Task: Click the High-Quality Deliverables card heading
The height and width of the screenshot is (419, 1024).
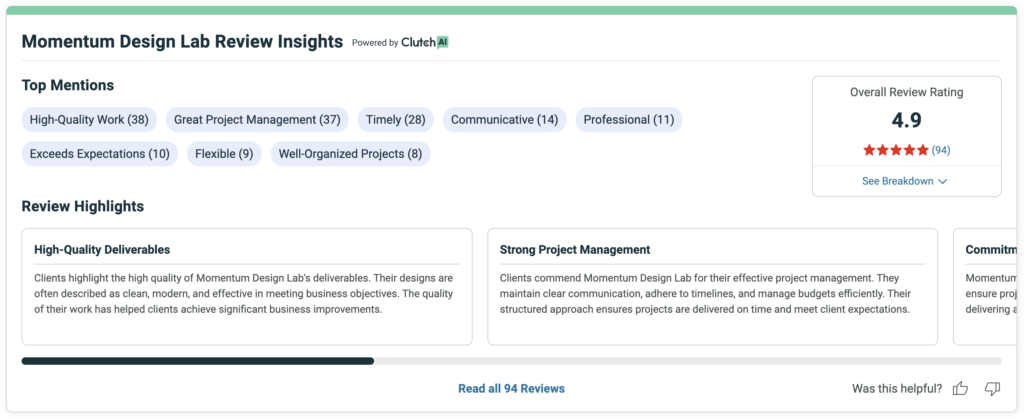Action: click(x=102, y=249)
